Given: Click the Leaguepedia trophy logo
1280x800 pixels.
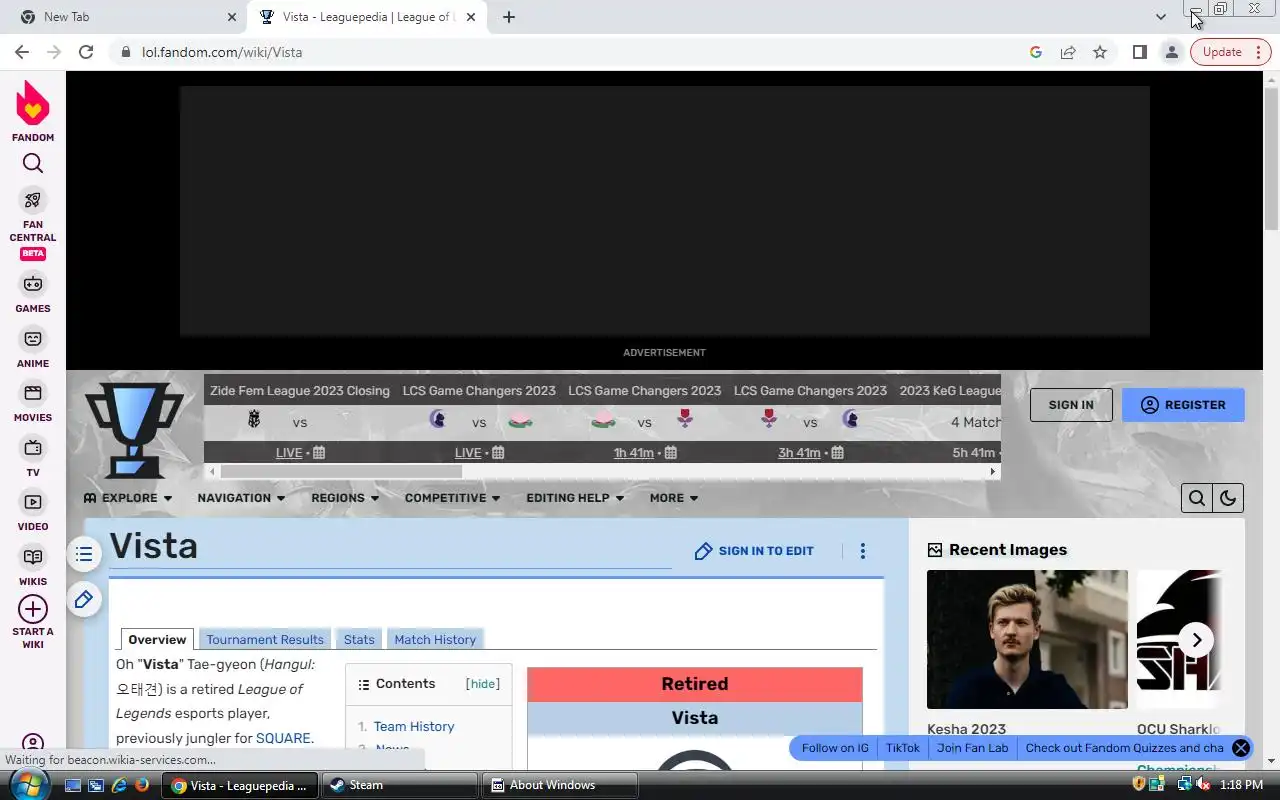Looking at the screenshot, I should [x=134, y=428].
